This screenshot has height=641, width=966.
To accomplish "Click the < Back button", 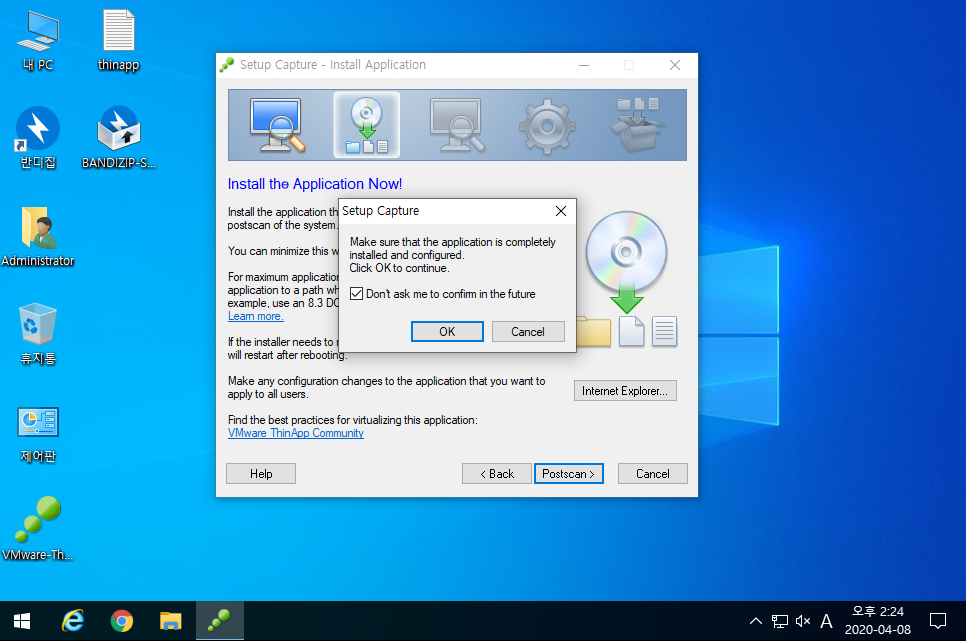I will coord(497,474).
